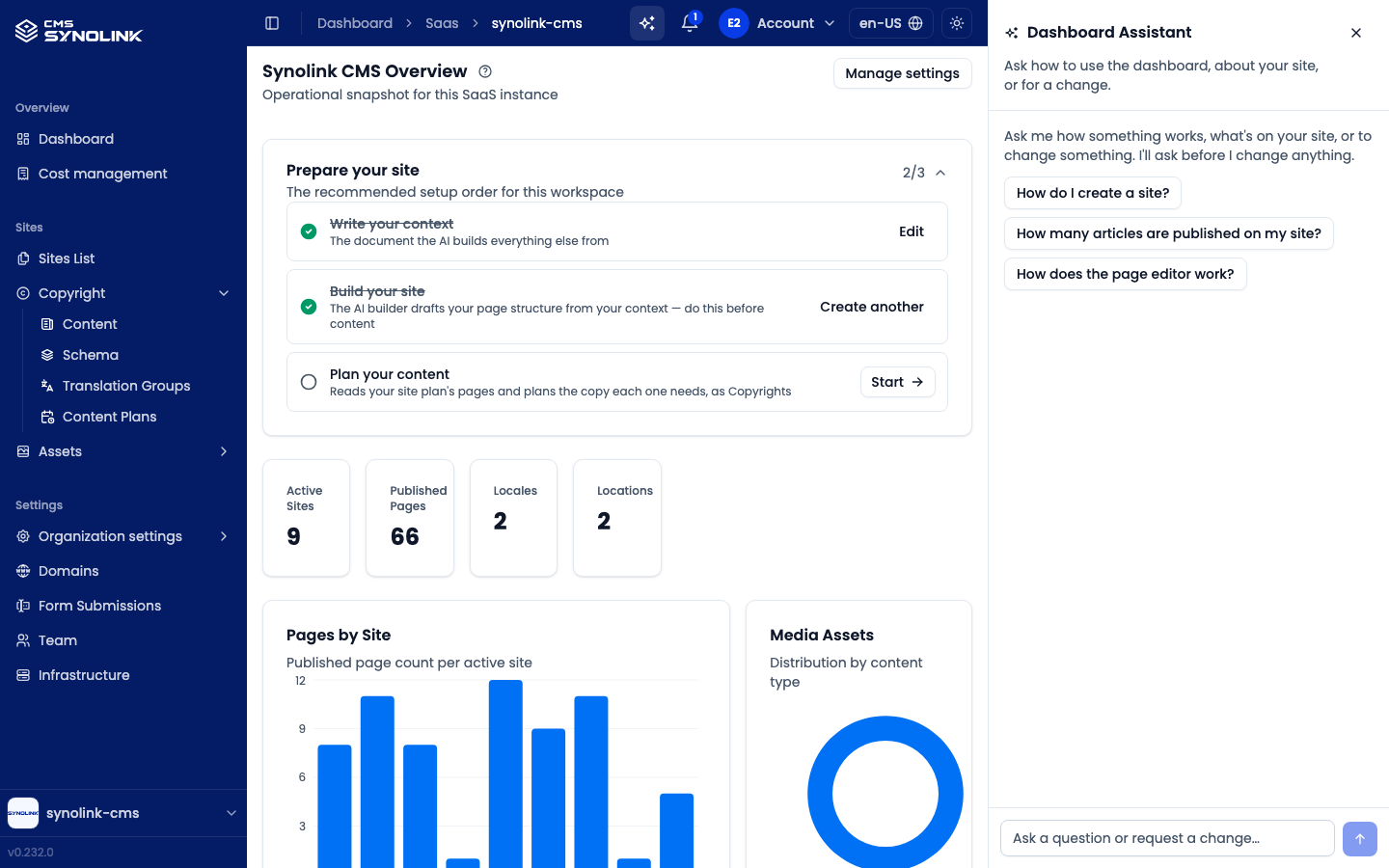1389x868 pixels.
Task: Open Domains settings
Action: tap(123, 571)
